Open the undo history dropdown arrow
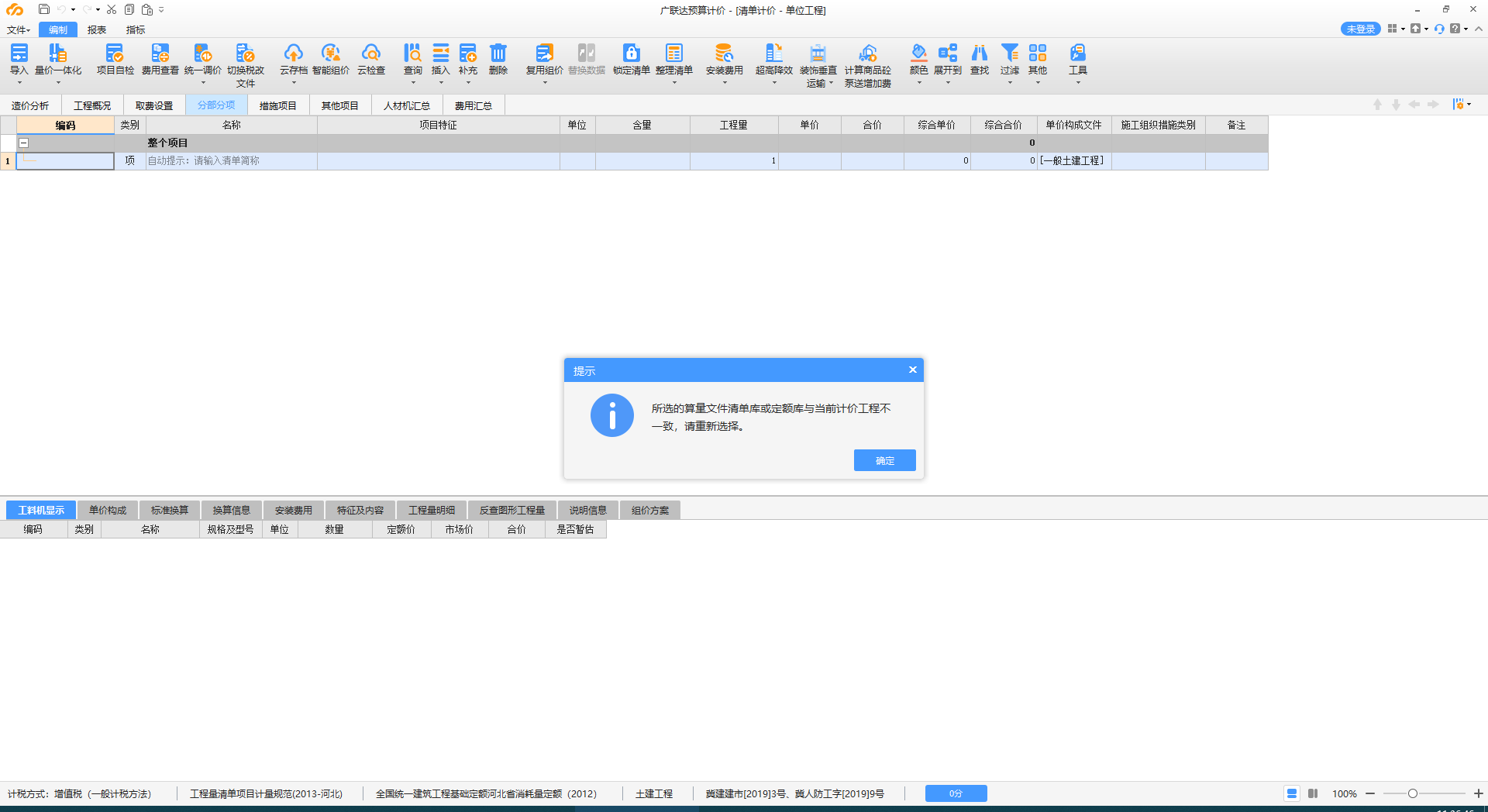 (73, 9)
